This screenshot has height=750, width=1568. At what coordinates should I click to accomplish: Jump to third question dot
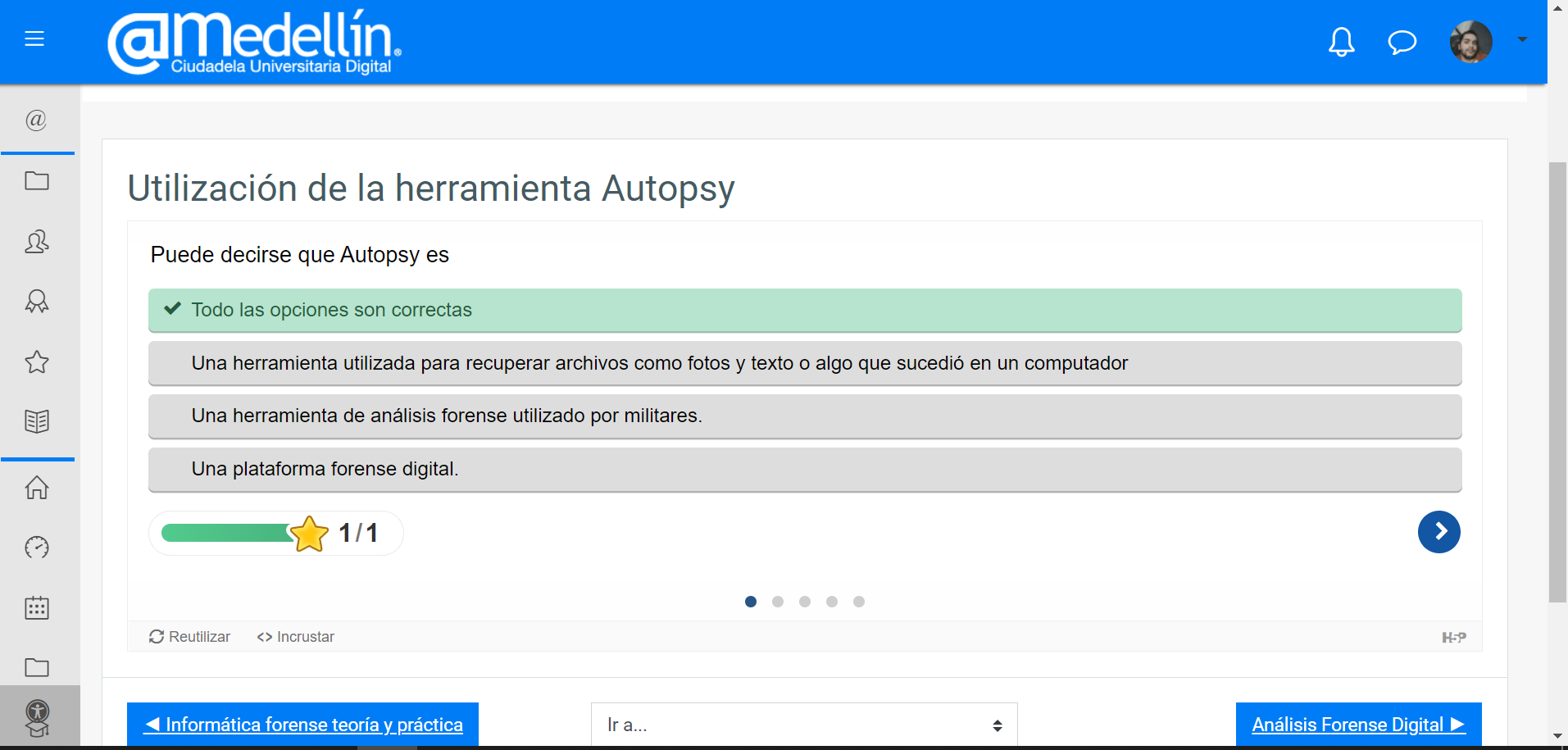click(x=805, y=602)
